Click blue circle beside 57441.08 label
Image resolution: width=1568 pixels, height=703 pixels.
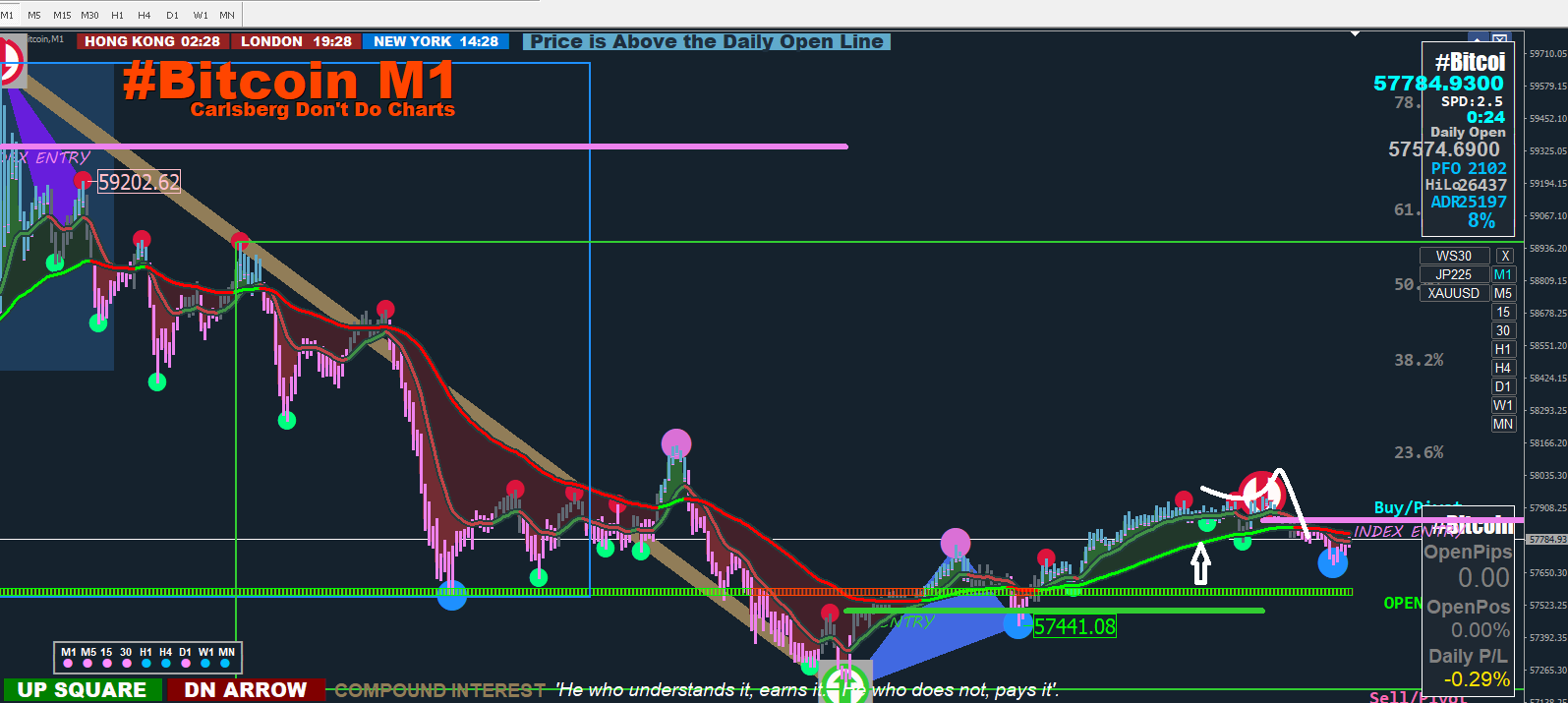point(1018,622)
